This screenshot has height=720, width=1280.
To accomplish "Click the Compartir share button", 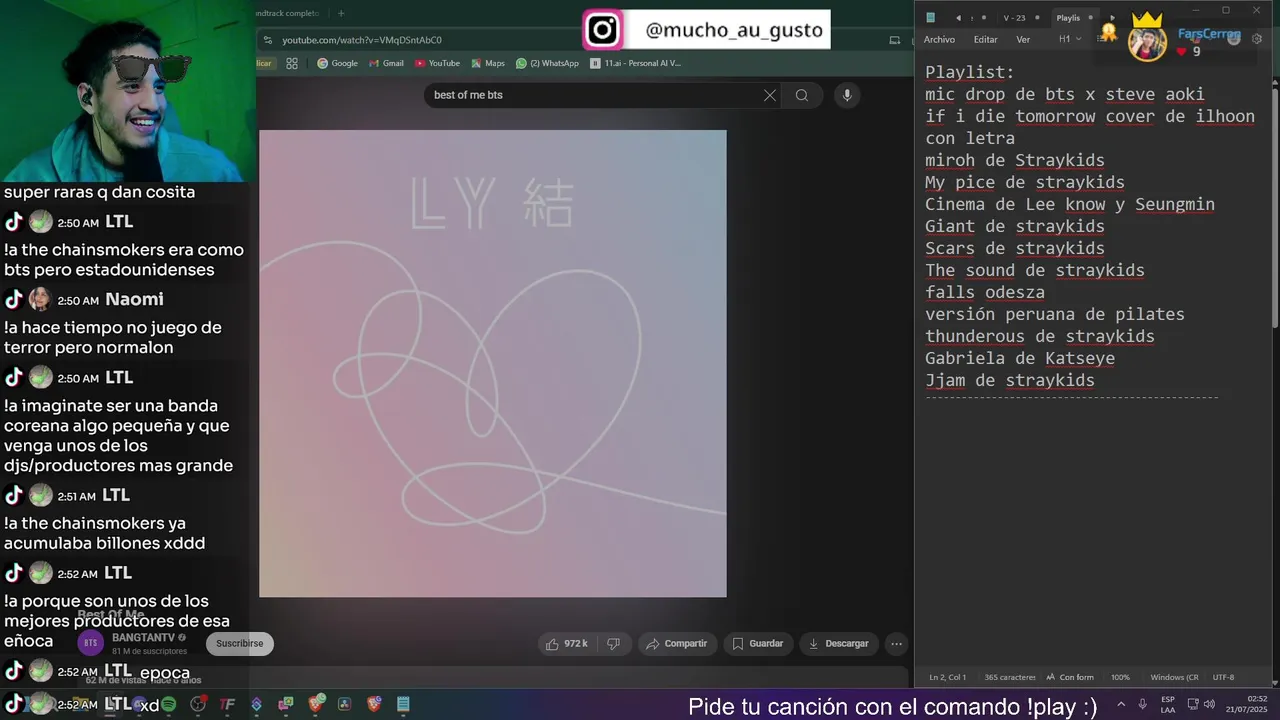I will pos(677,643).
